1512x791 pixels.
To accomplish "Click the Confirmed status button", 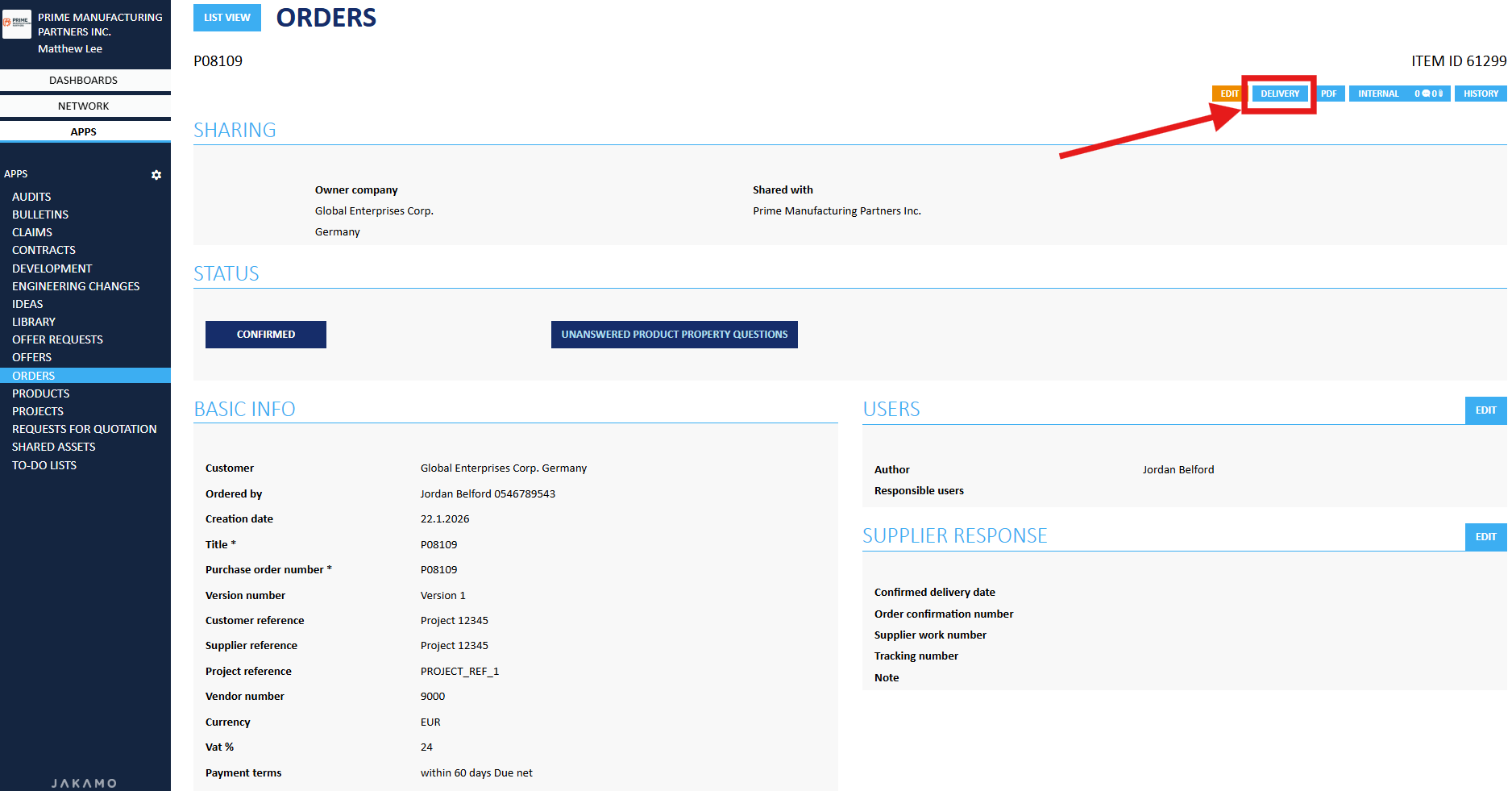I will pos(265,335).
